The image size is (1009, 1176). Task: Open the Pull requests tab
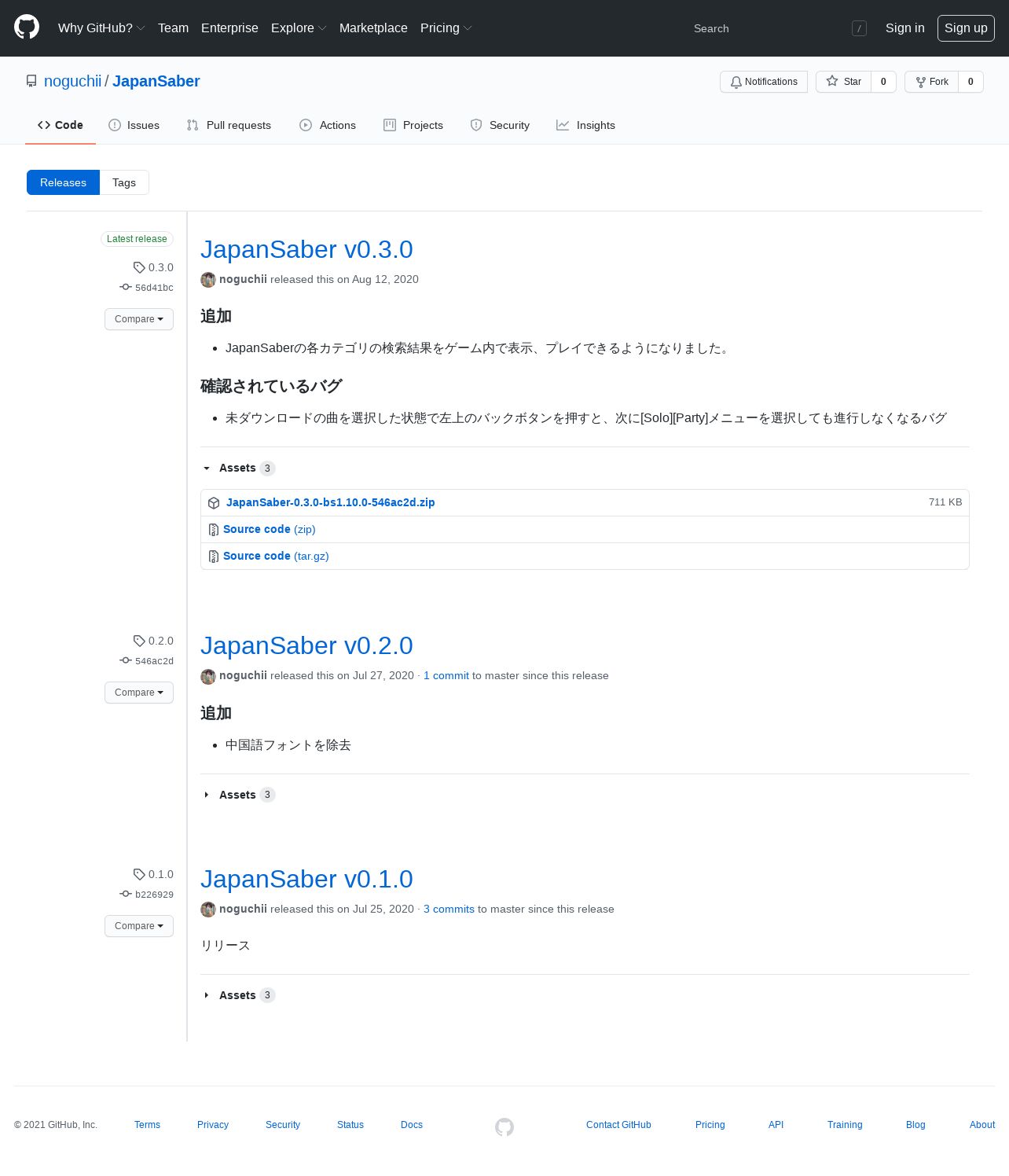tap(229, 125)
